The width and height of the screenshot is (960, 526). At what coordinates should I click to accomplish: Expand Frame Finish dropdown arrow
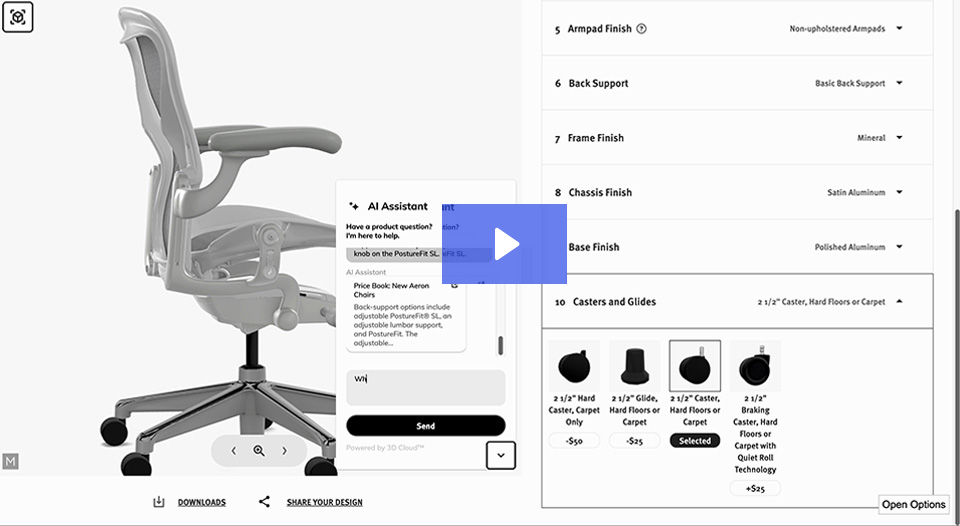pyautogui.click(x=899, y=138)
